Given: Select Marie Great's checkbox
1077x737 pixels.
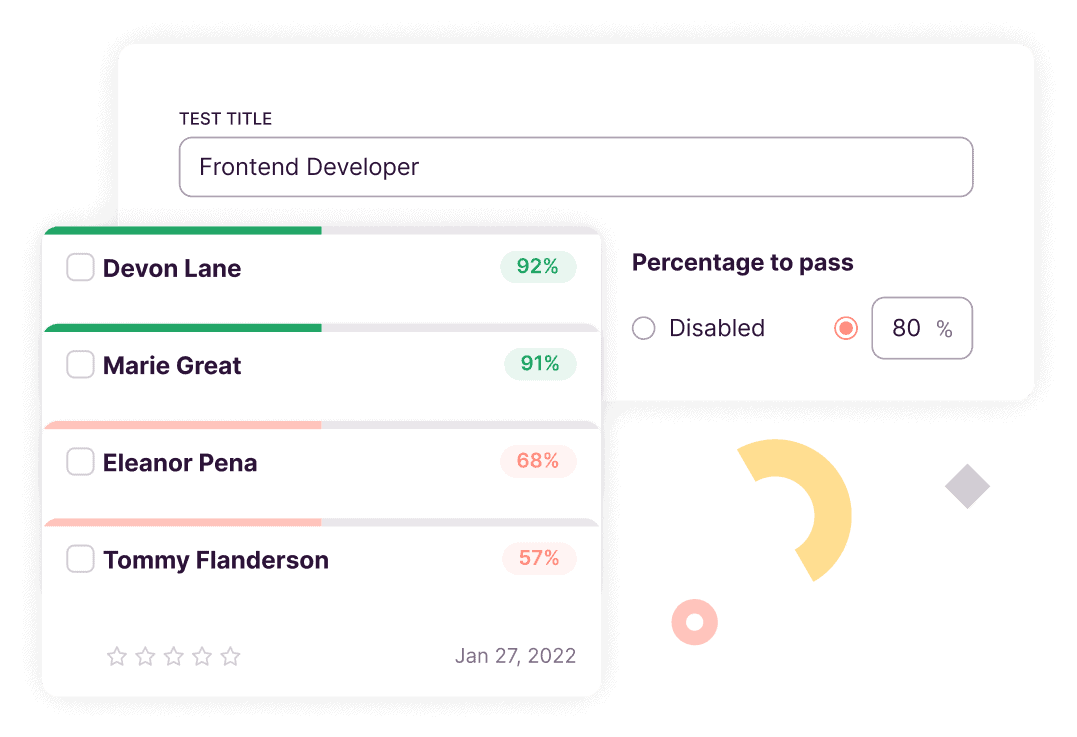Looking at the screenshot, I should pyautogui.click(x=80, y=364).
